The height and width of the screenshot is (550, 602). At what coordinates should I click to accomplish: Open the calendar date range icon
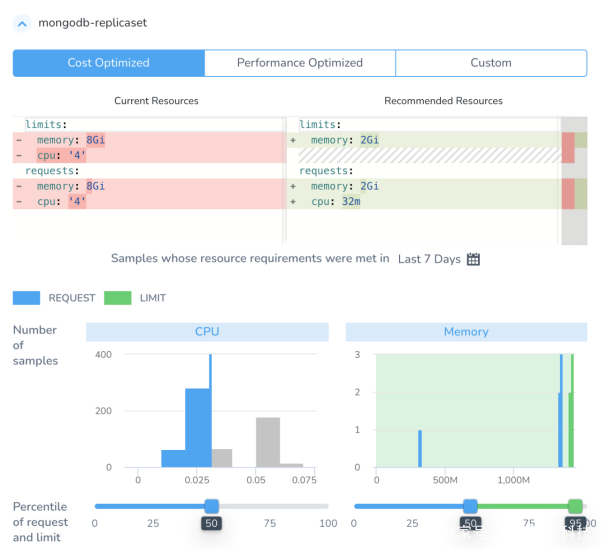[473, 259]
